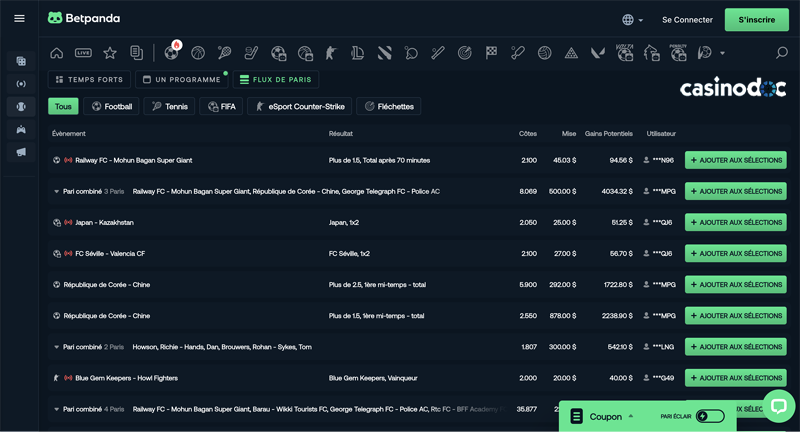
Task: Click the Gains Potentiels column header
Action: [609, 134]
